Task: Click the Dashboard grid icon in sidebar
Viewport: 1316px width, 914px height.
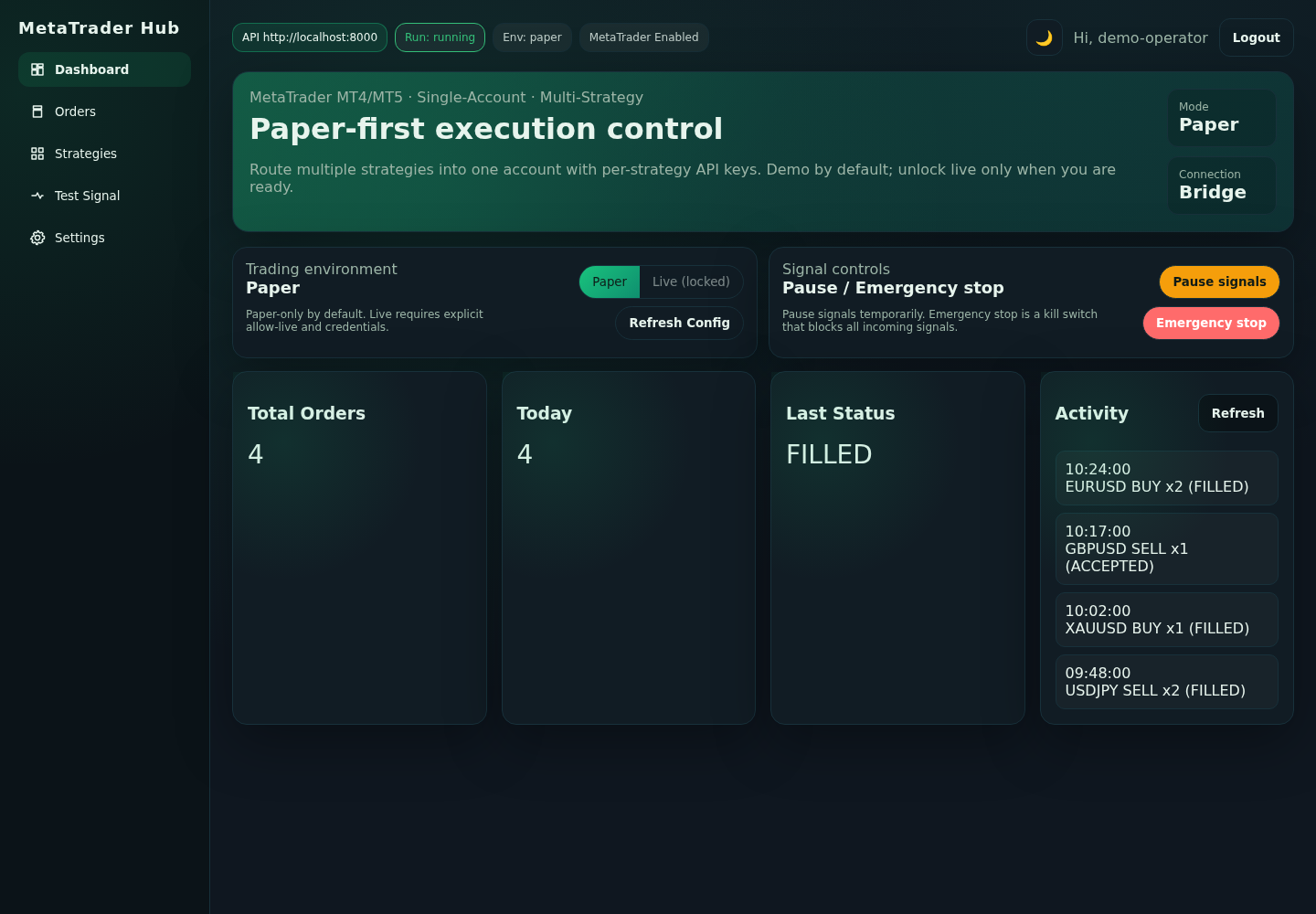Action: 37,69
